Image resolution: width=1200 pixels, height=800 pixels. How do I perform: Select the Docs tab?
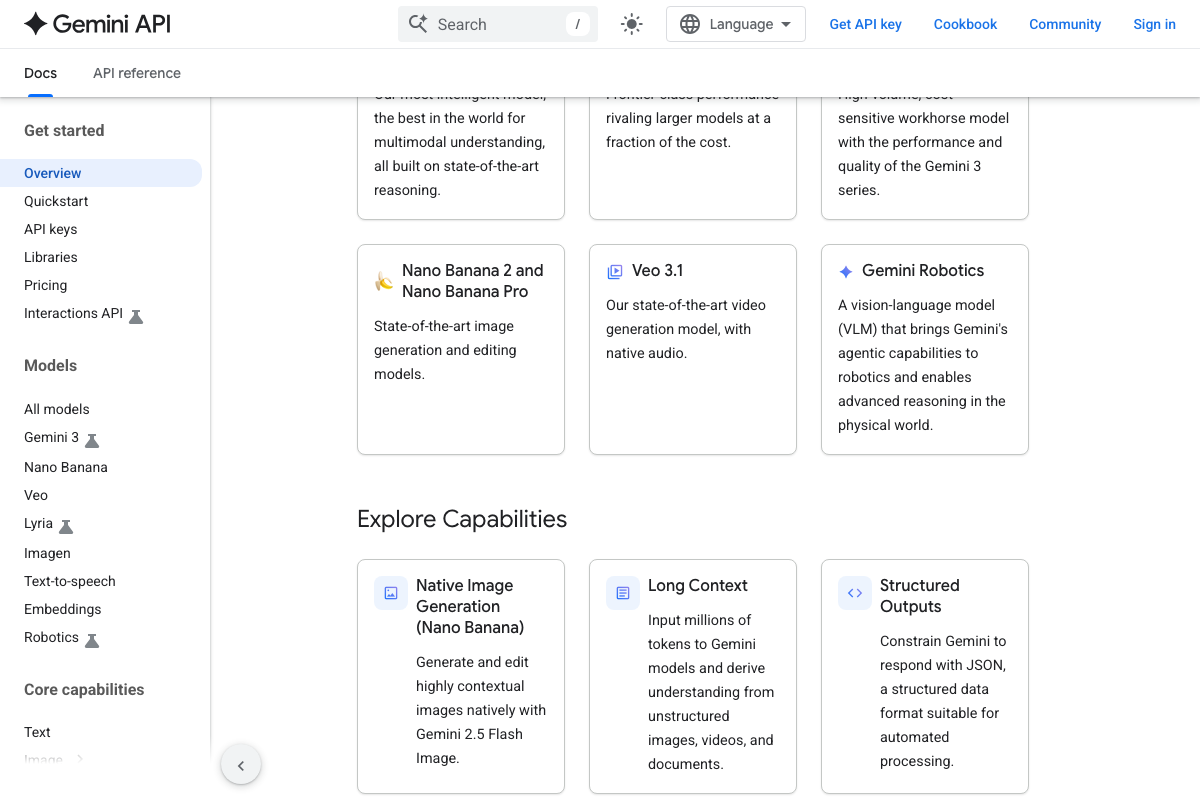[40, 73]
